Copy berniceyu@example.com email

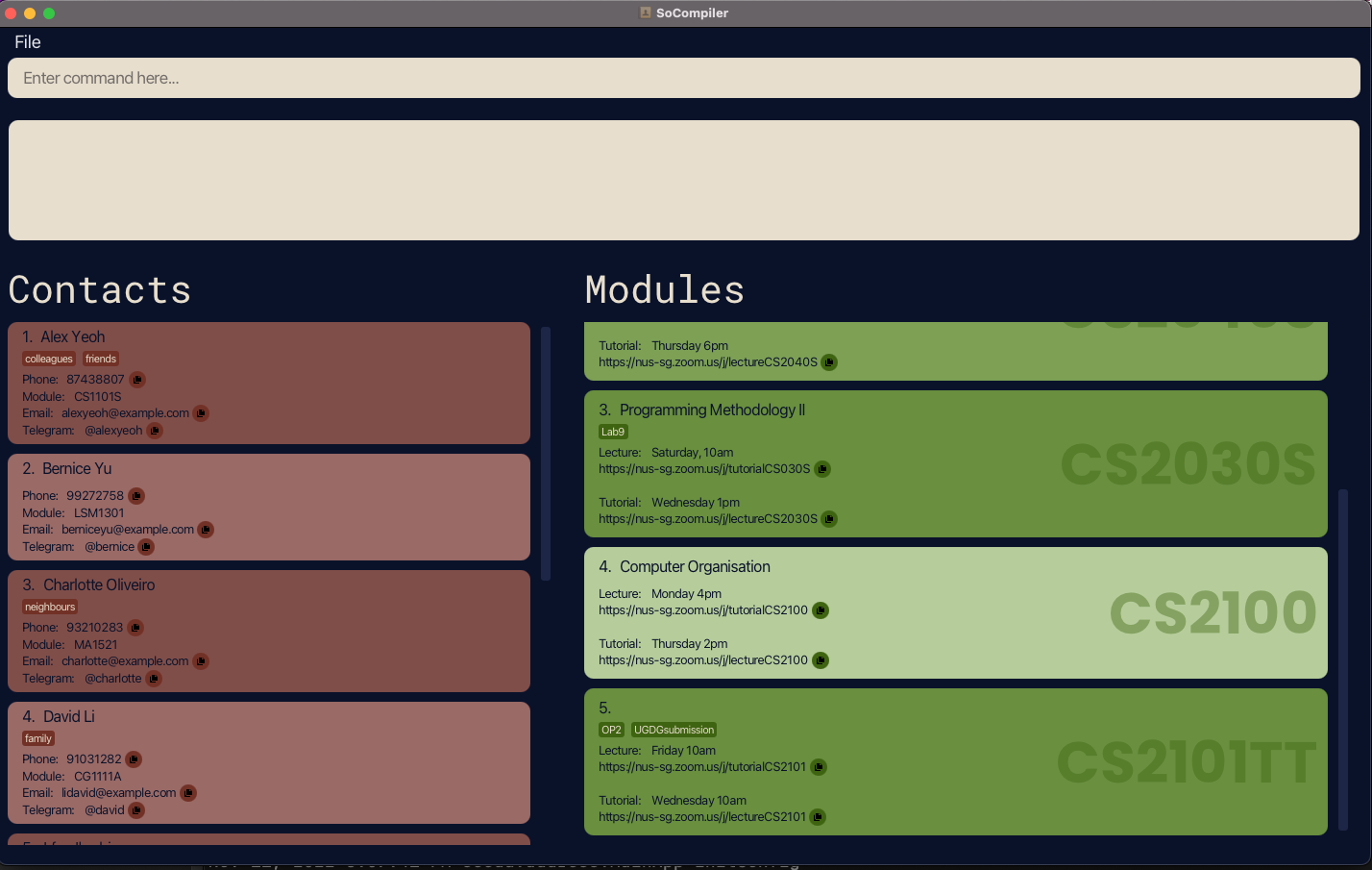coord(206,530)
